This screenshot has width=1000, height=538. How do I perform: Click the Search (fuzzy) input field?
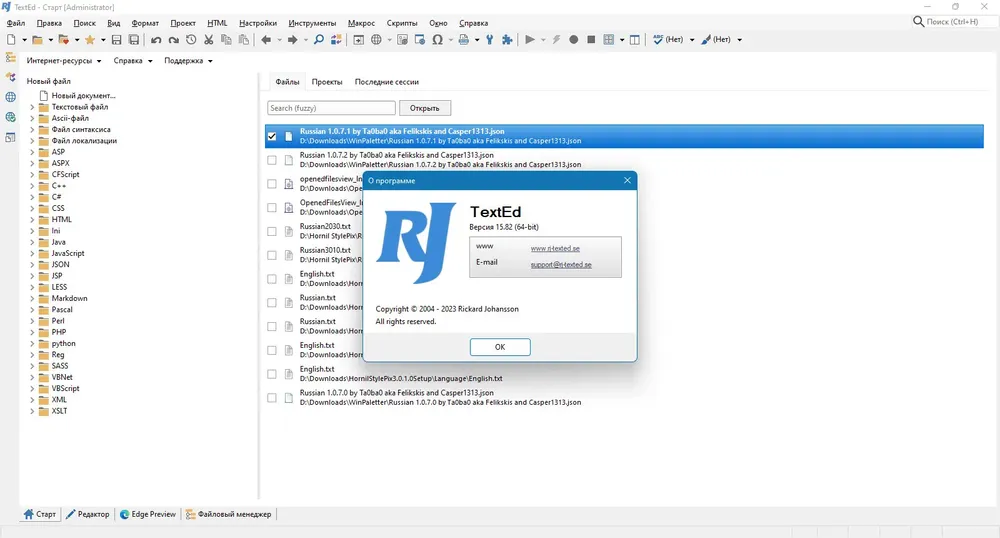pos(332,108)
